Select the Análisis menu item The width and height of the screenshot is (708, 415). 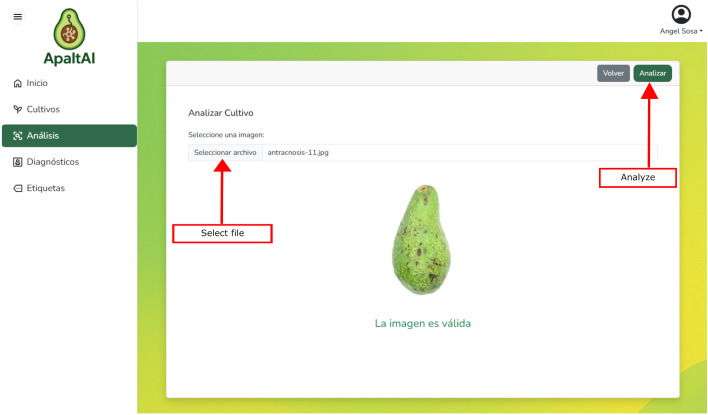(x=69, y=135)
